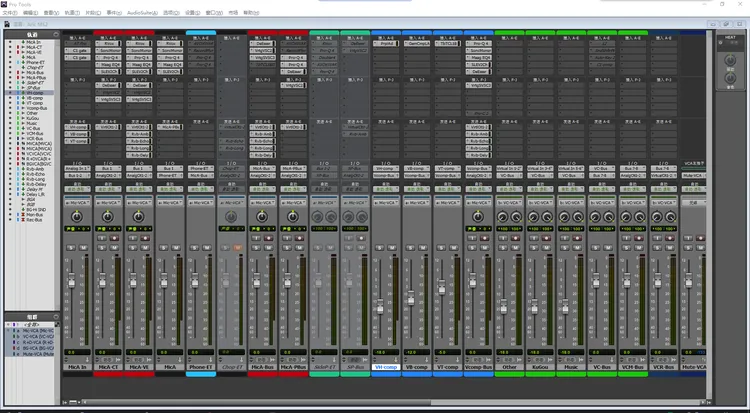Viewport: 750px width, 413px height.
Task: Solo the MicA In track
Action: tap(70, 248)
